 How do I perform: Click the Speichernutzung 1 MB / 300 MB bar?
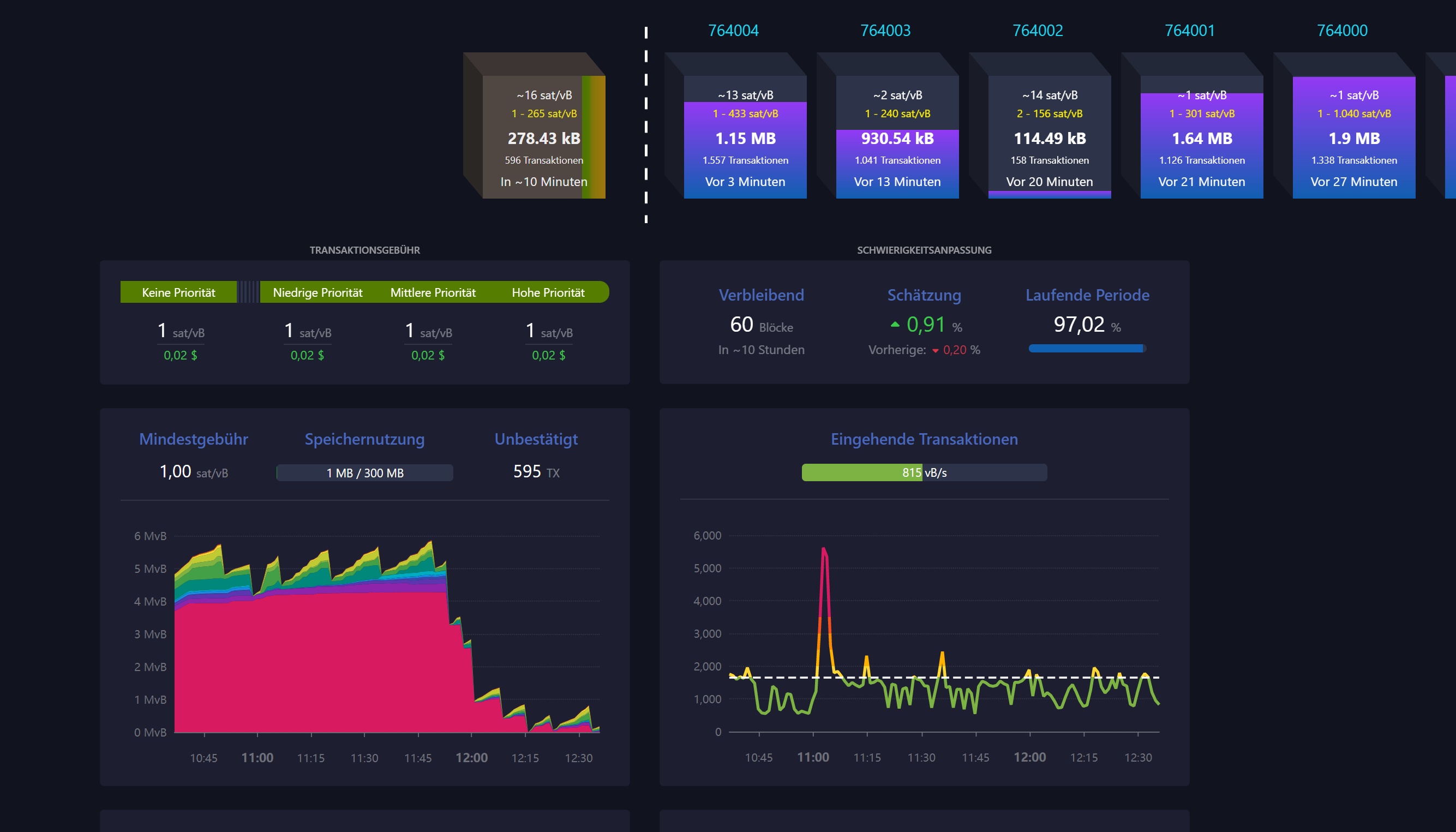click(x=364, y=472)
